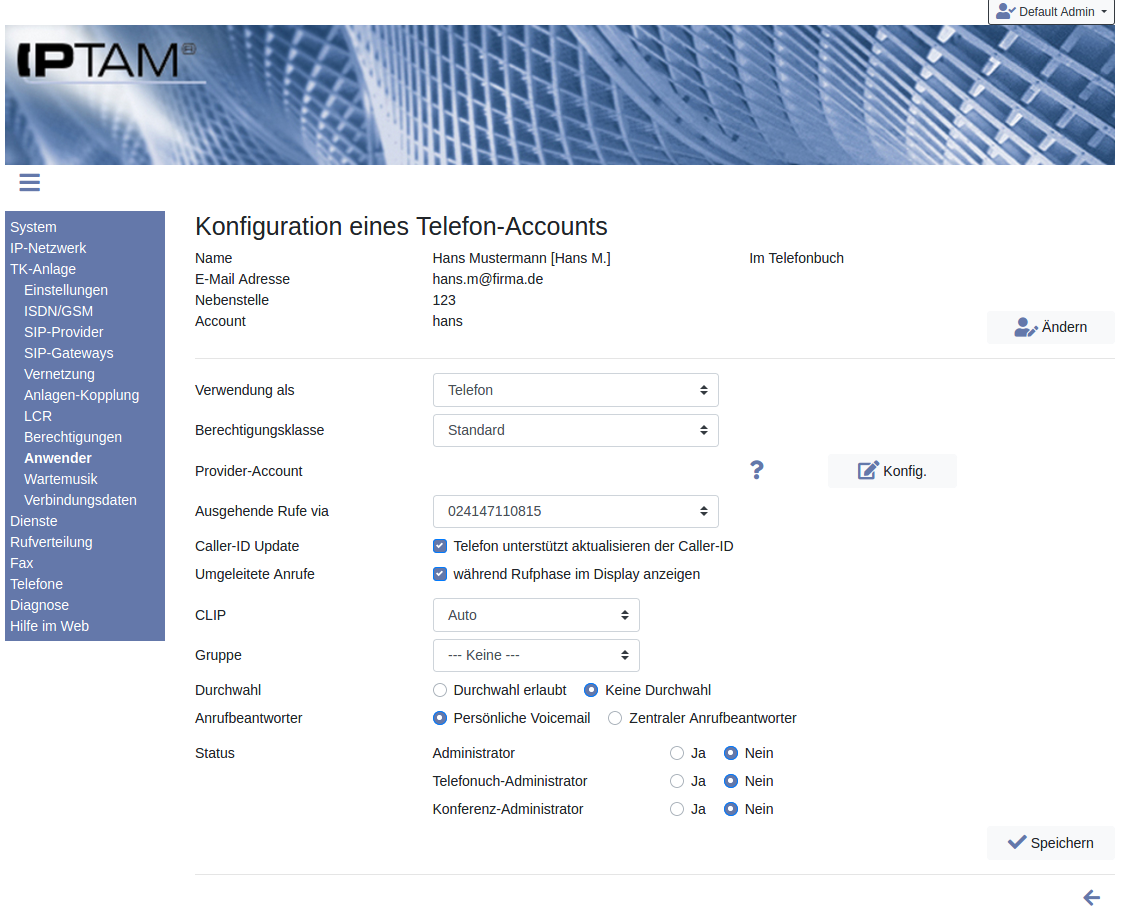Uncheck the Caller-ID Update checkbox

[x=440, y=546]
